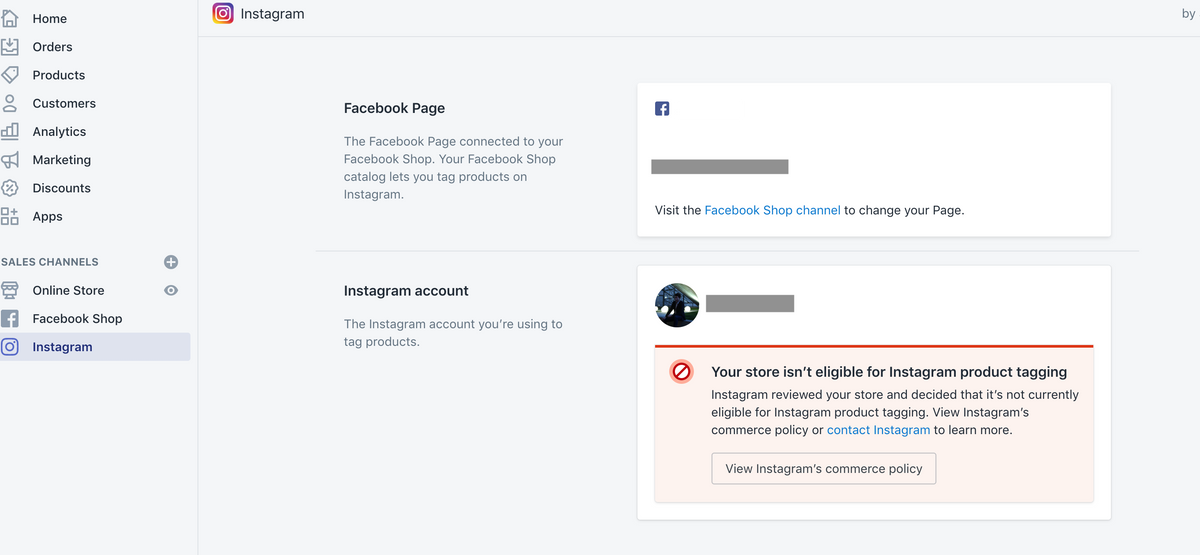Click the Facebook Shop sidebar icon
Screen dimensions: 1200x555
pos(10,319)
